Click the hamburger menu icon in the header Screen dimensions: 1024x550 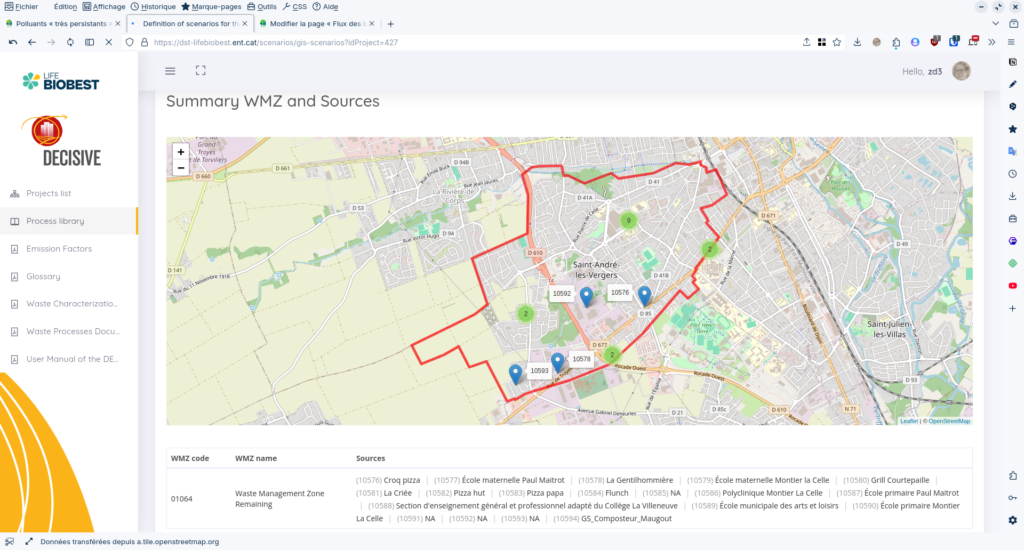(170, 71)
